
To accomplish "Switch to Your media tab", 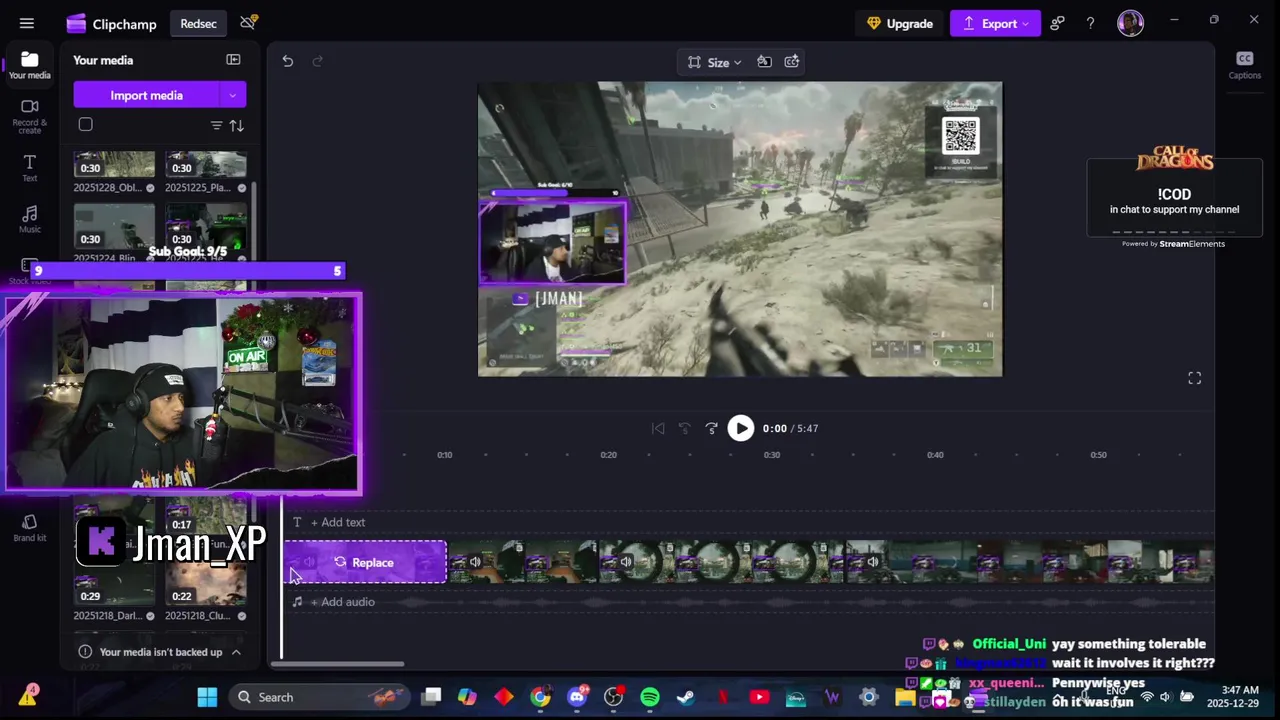I will pyautogui.click(x=29, y=66).
